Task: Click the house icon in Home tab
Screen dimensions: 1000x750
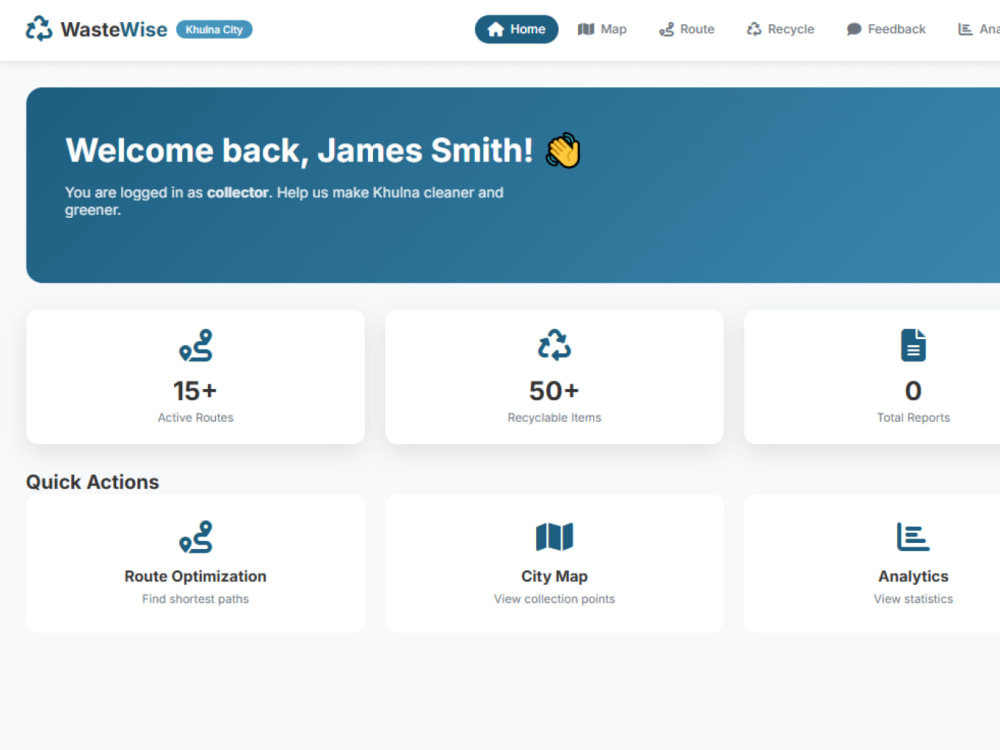Action: [x=496, y=29]
